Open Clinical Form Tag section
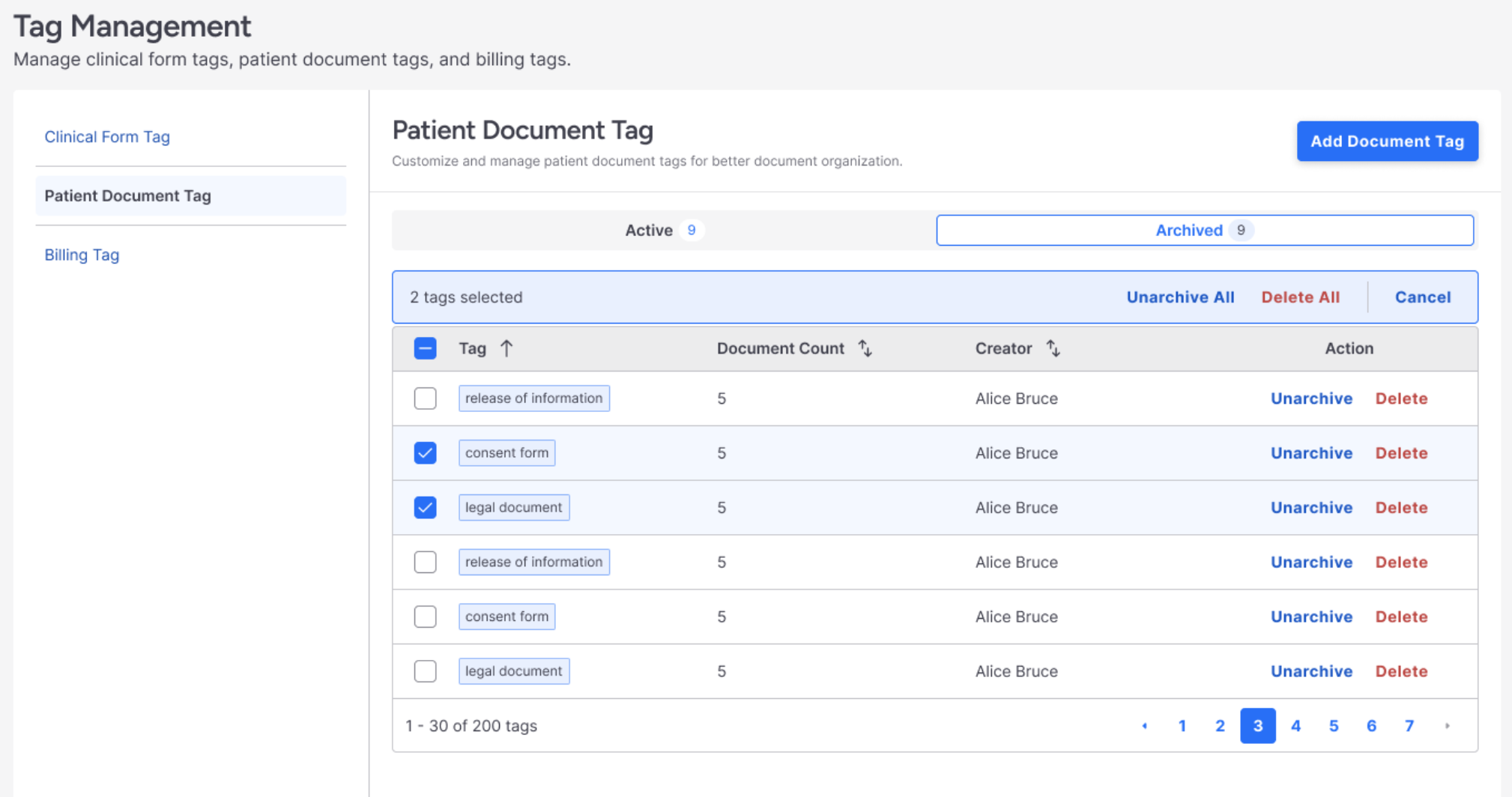This screenshot has width=1512, height=797. (107, 137)
